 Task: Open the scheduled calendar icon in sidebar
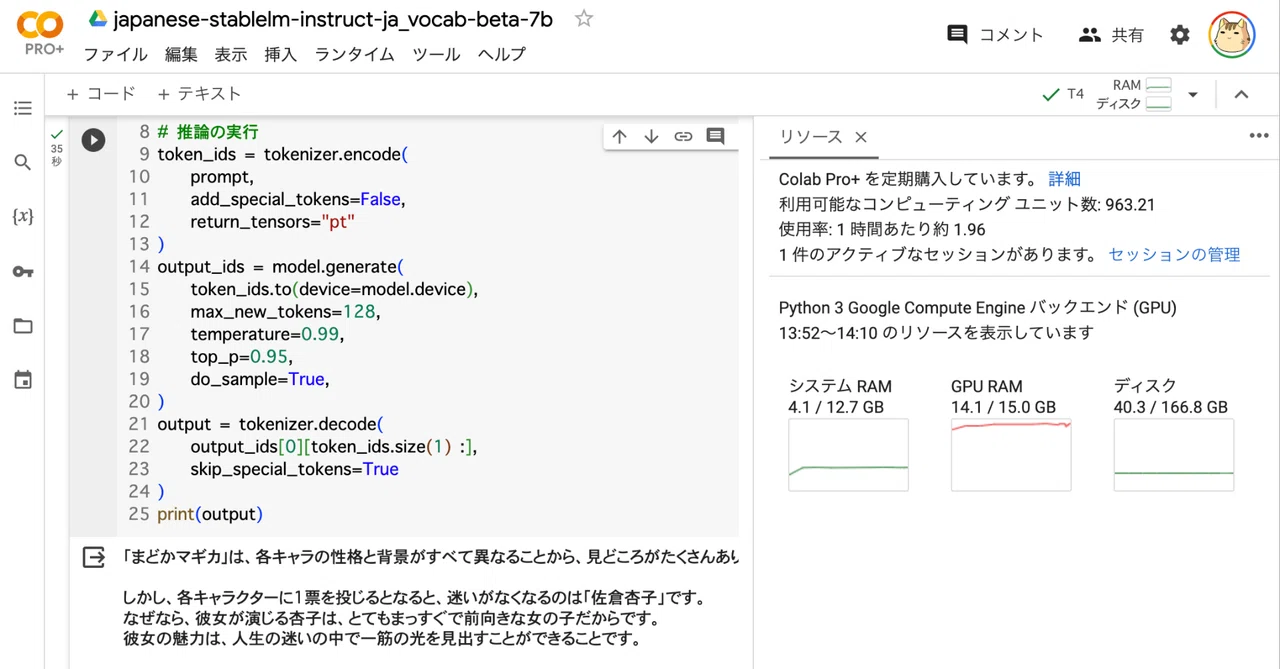tap(23, 380)
